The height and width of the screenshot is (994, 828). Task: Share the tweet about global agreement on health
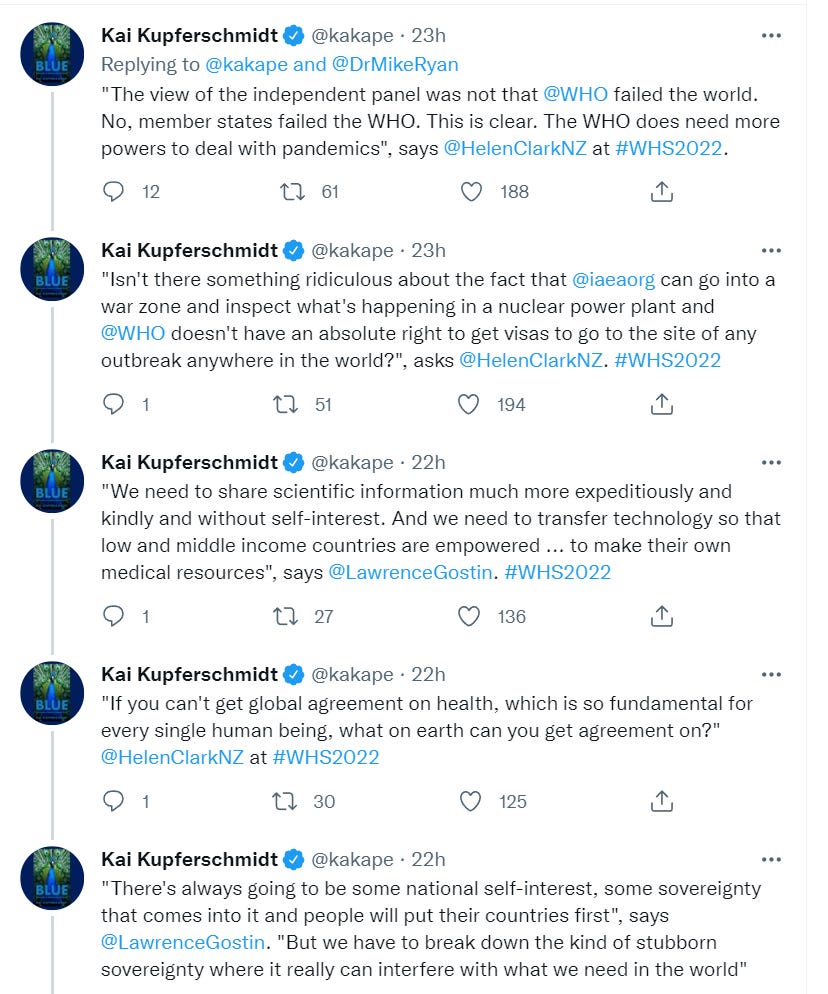[661, 801]
